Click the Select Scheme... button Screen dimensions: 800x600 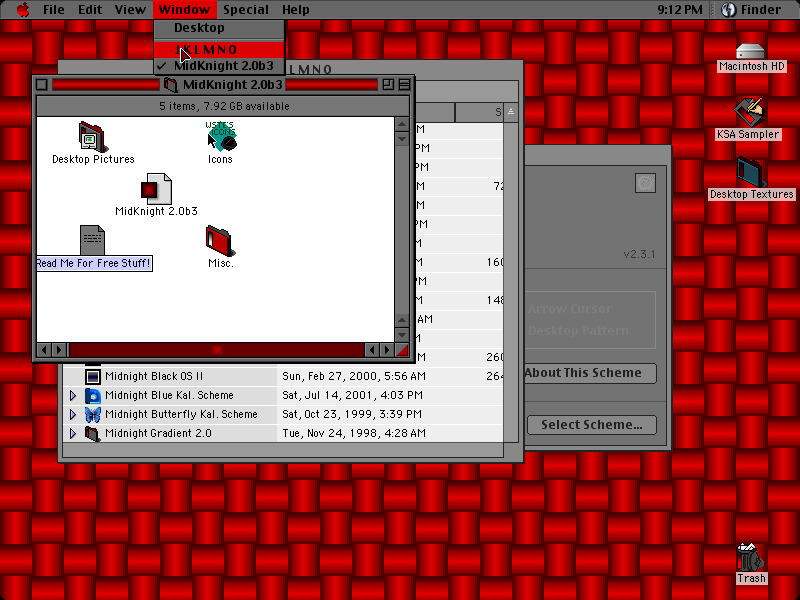(x=592, y=425)
